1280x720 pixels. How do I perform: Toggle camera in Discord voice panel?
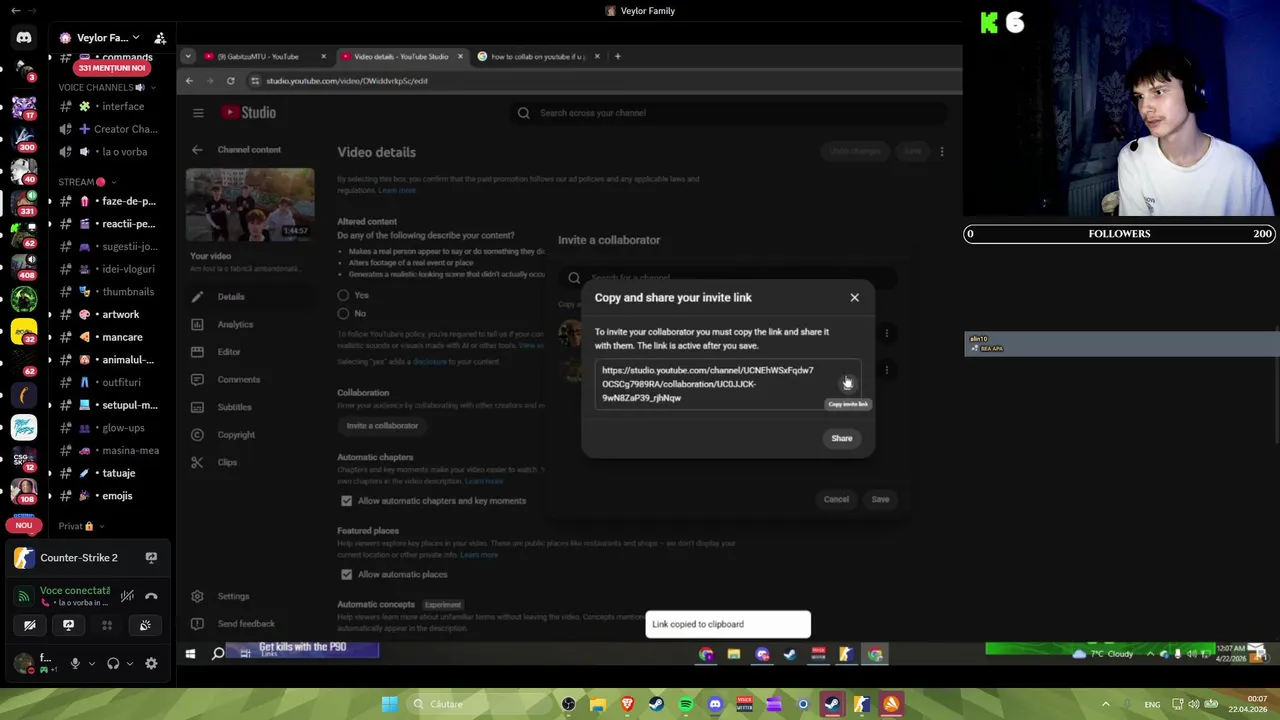tap(30, 625)
